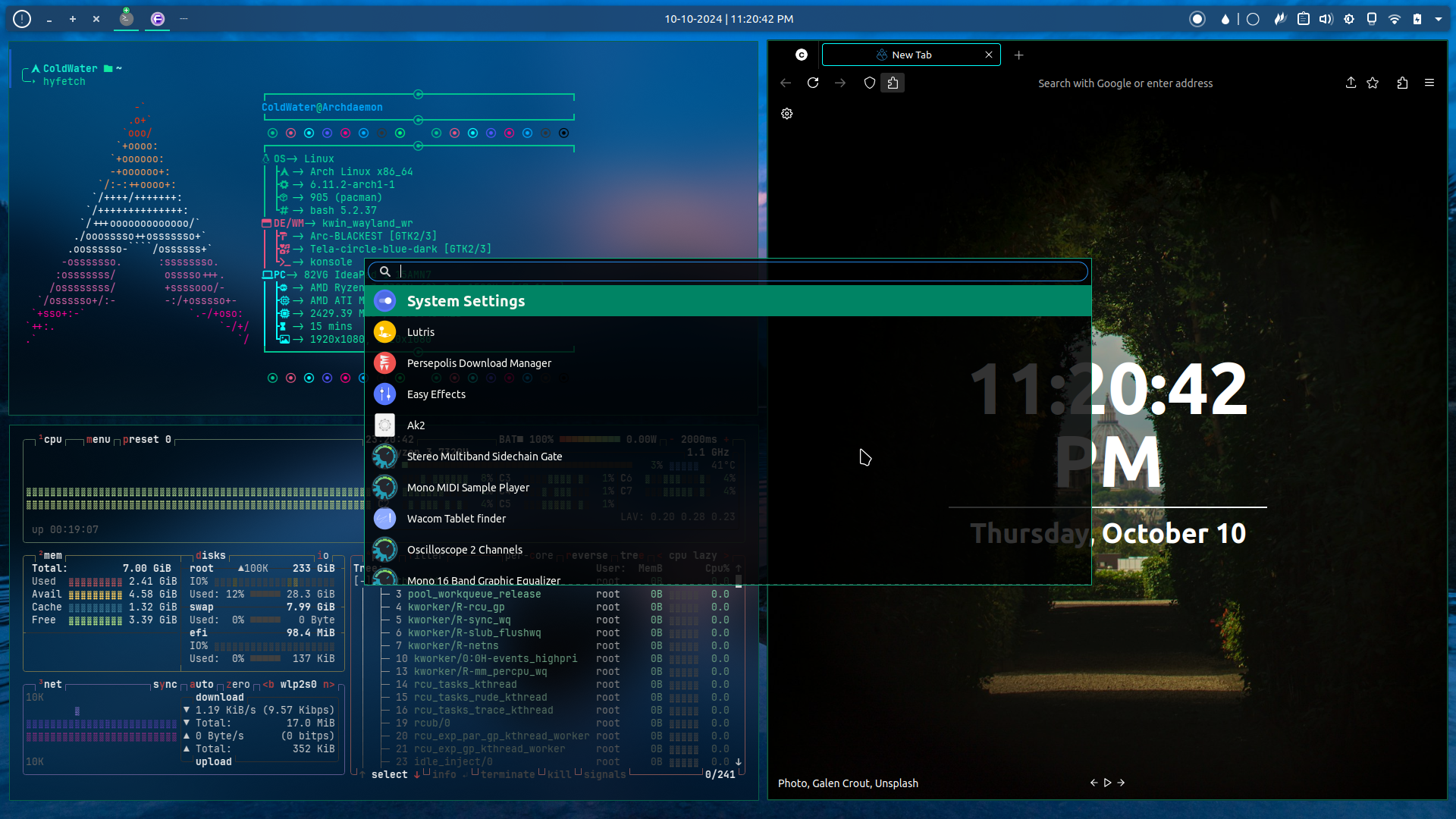Click the launcher results scrollbar thumb
This screenshot has width=1456, height=819.
739,581
